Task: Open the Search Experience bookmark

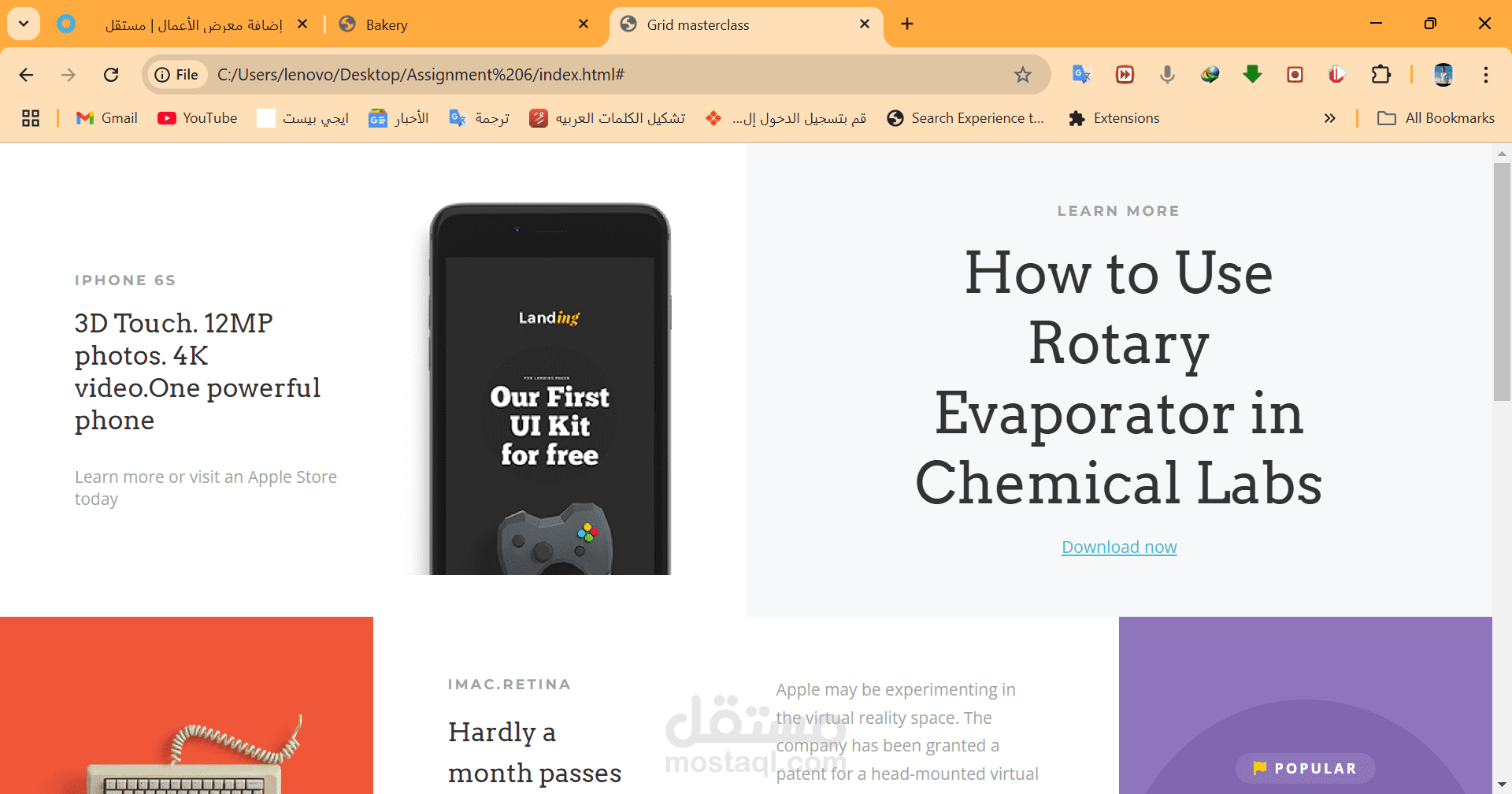Action: 965,118
